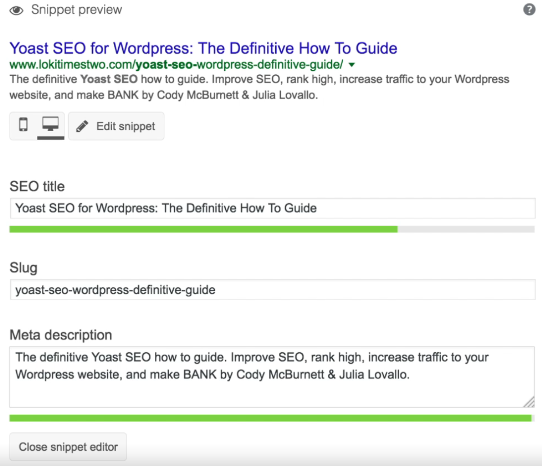
Task: Click the Close snippet editor button
Action: coord(68,447)
